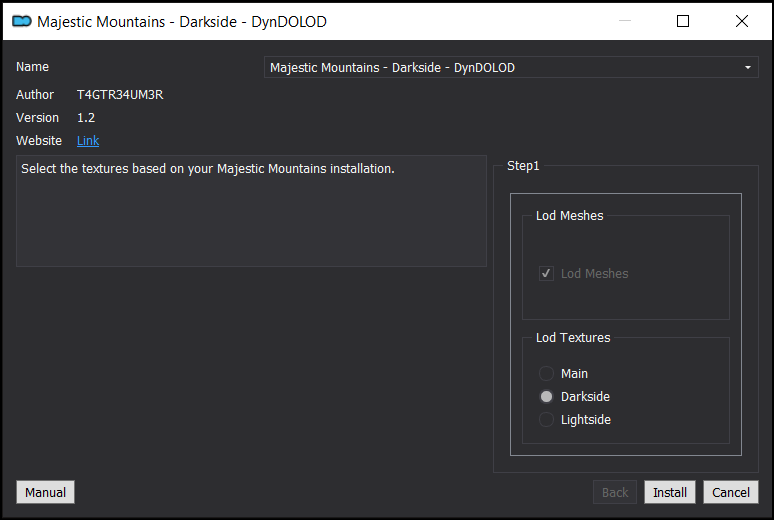Click the Manual button
Screen dimensions: 774x520
coord(45,492)
